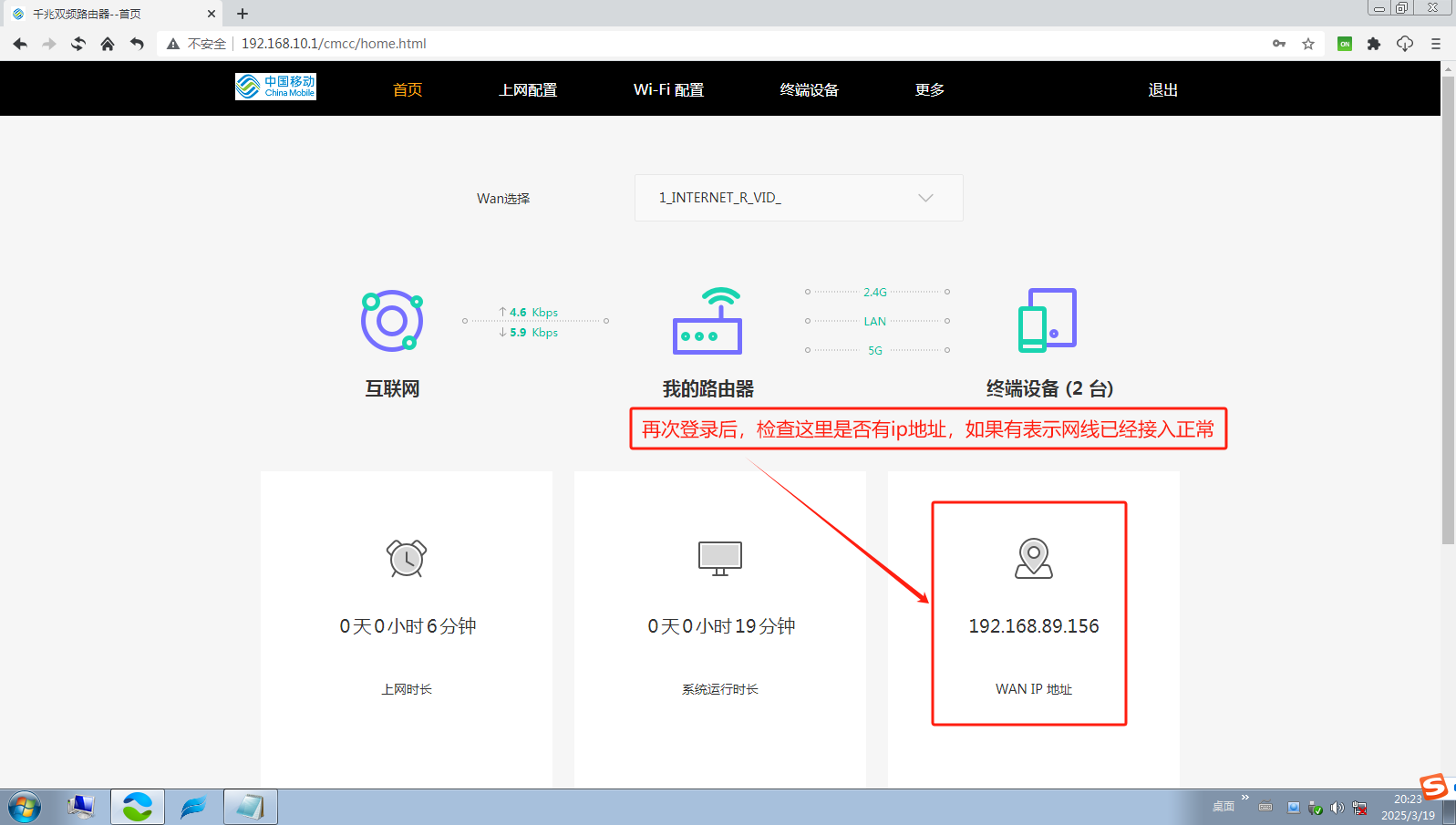Click the 终端设备 (2 台) label
Screen dimensions: 1456x825
[x=1049, y=388]
